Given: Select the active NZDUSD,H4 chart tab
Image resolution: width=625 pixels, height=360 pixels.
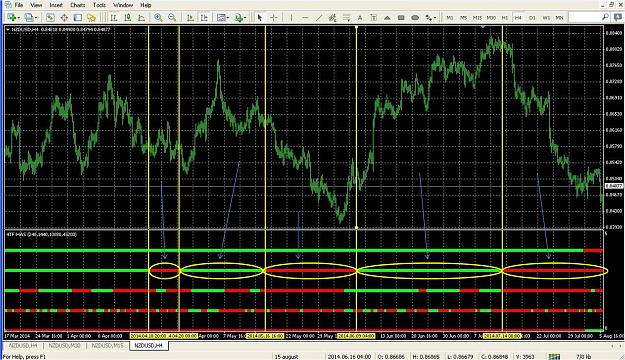Looking at the screenshot, I should 149,346.
